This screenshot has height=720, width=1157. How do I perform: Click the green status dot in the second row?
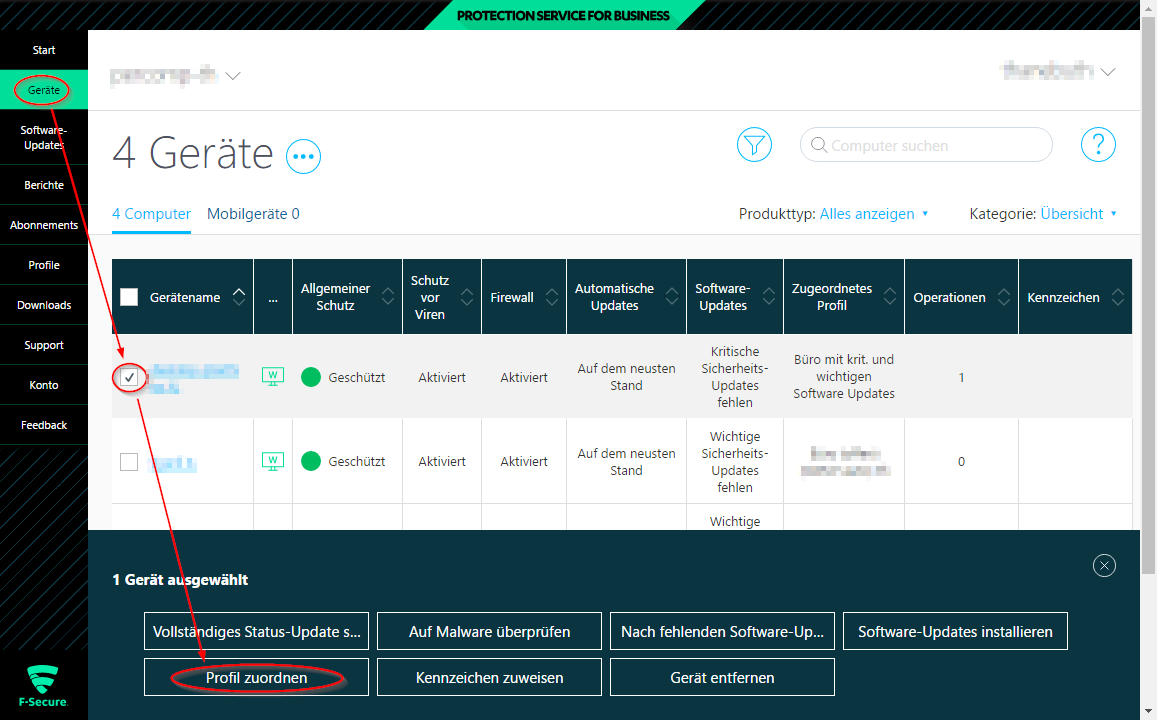click(311, 461)
